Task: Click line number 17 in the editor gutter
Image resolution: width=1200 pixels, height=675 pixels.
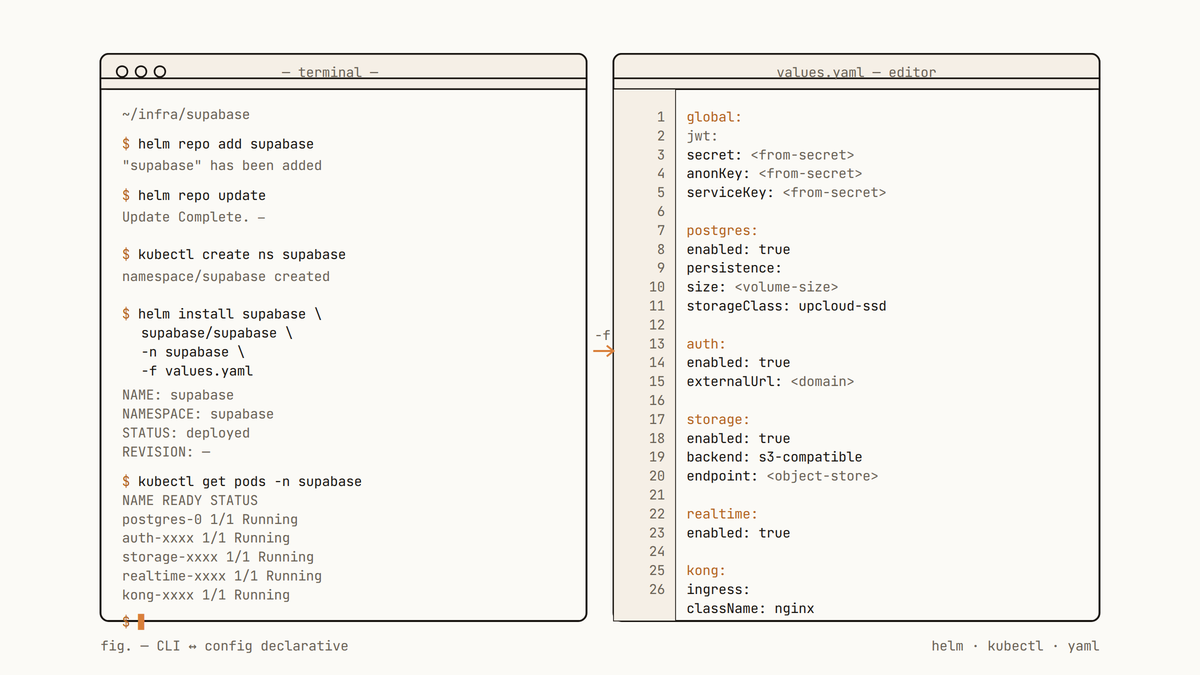Action: (x=657, y=419)
